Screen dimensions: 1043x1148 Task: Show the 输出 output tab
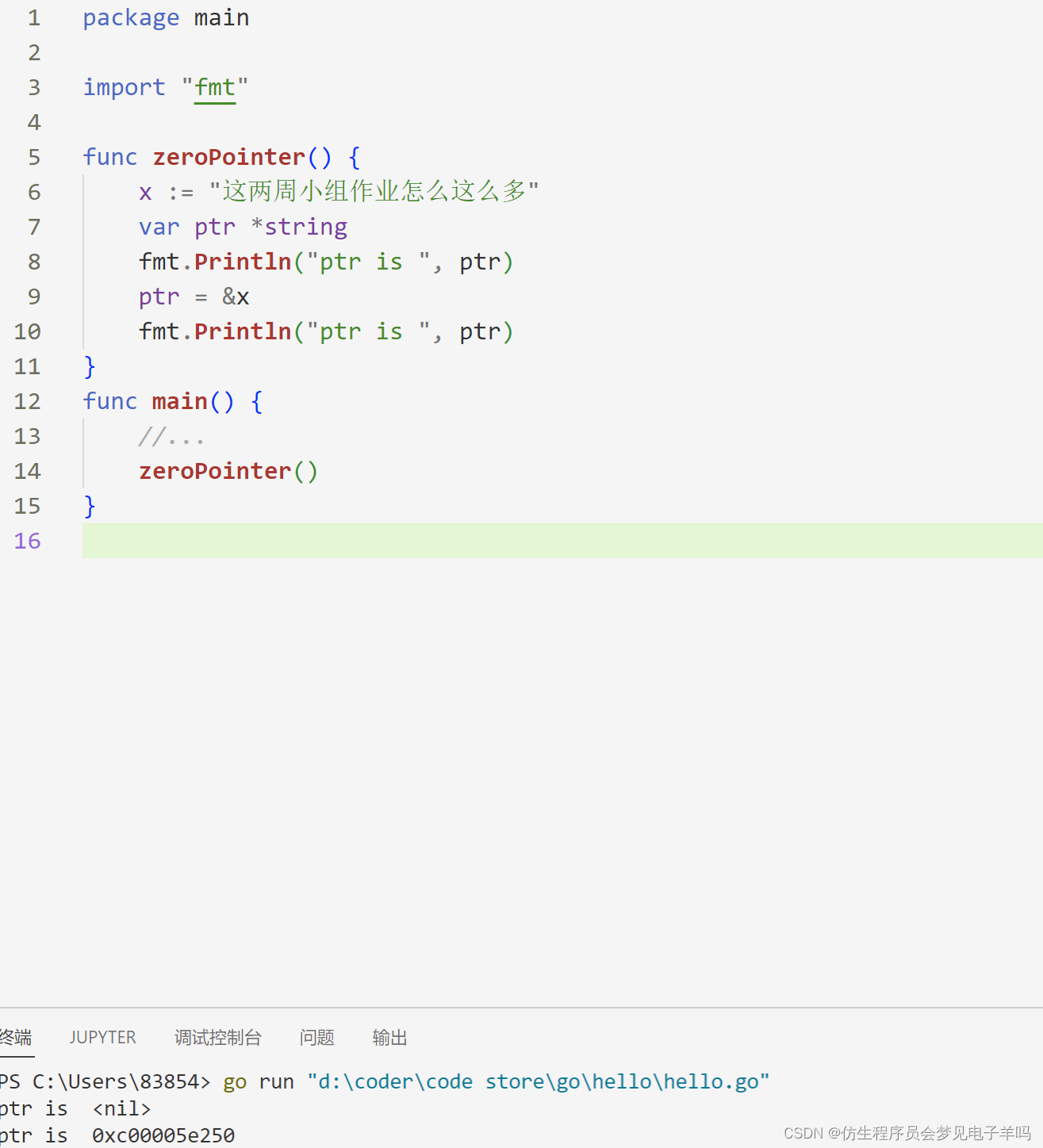pyautogui.click(x=389, y=1037)
